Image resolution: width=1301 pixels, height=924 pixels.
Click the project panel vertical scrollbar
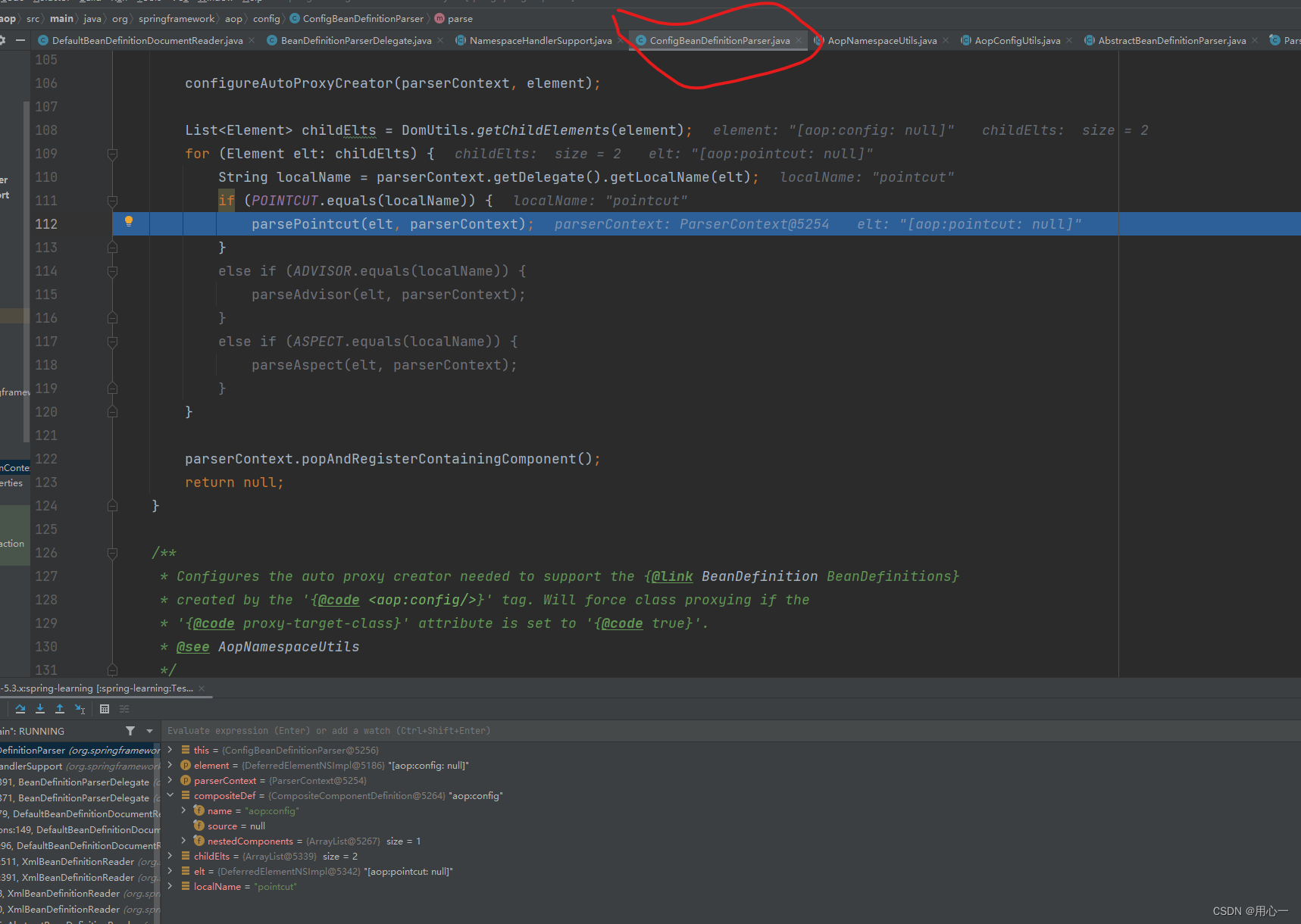[27, 271]
